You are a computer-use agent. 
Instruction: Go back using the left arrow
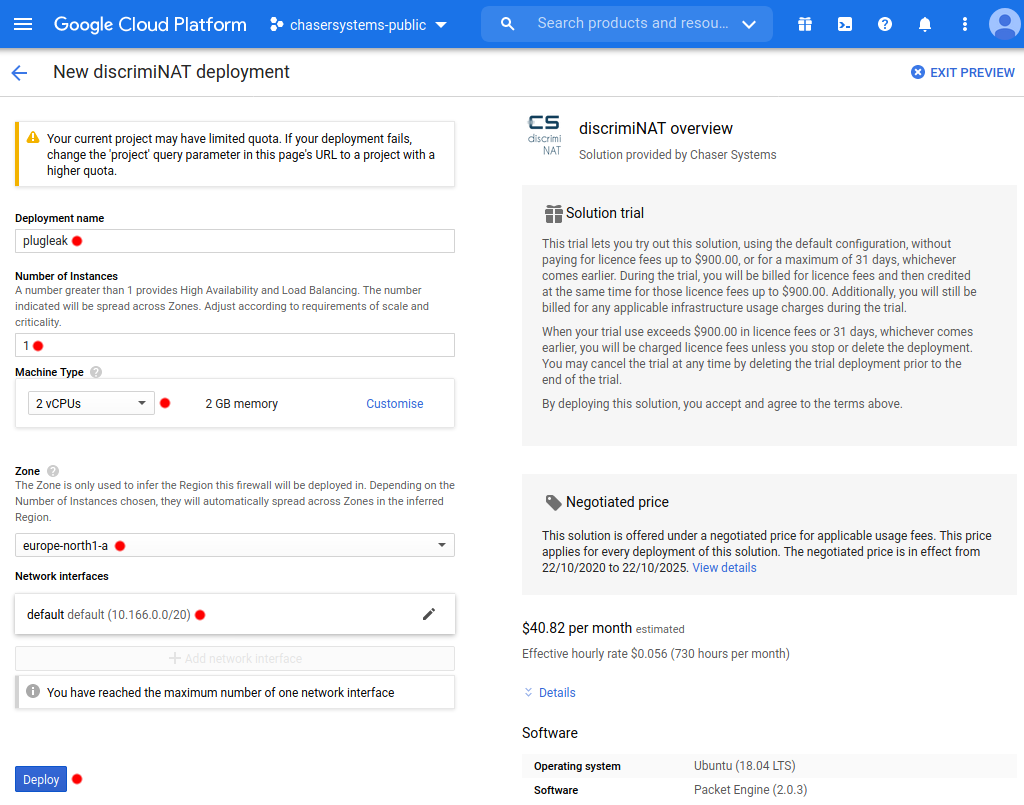[19, 72]
